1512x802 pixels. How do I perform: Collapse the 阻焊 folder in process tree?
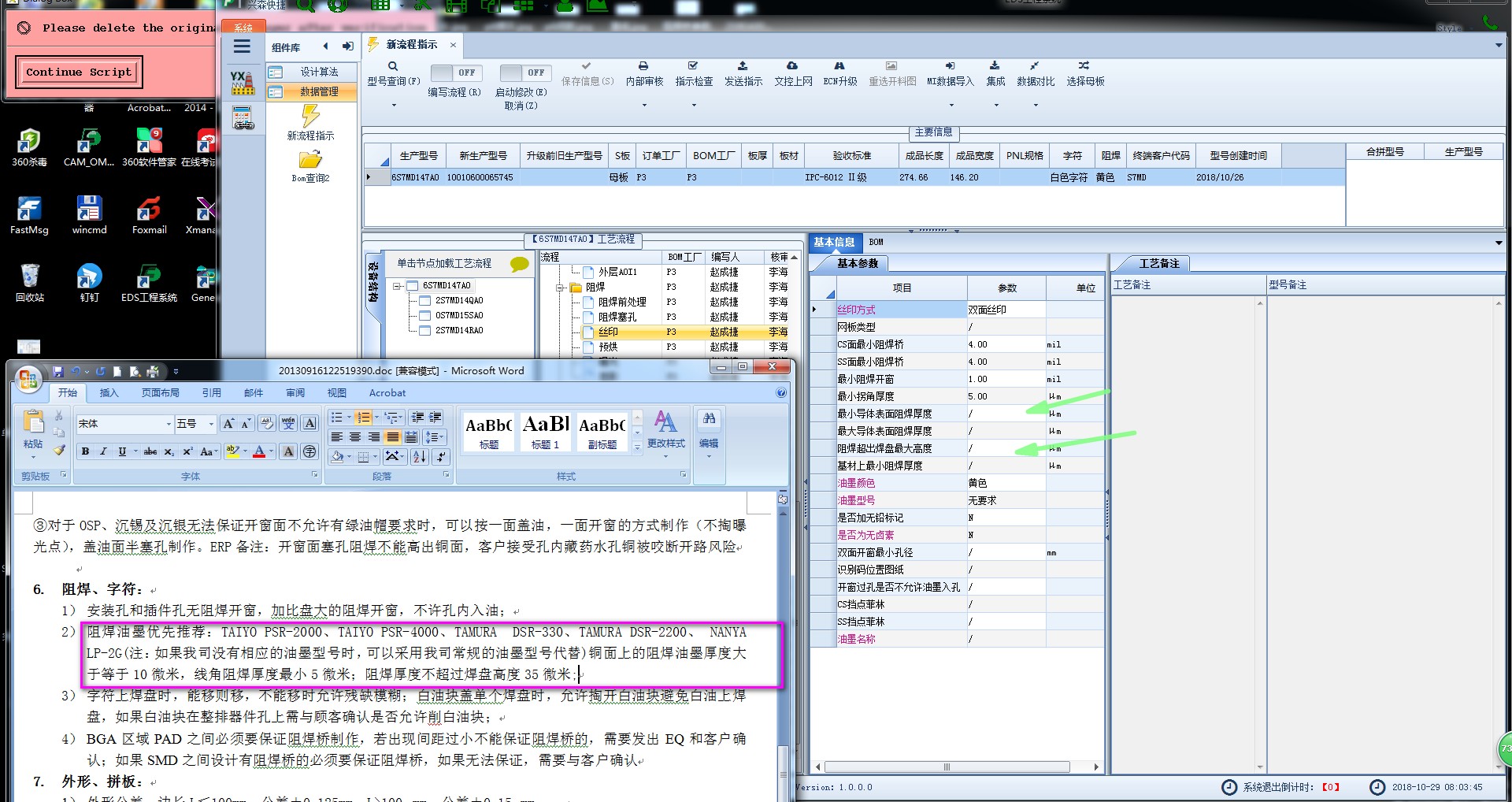click(x=560, y=288)
